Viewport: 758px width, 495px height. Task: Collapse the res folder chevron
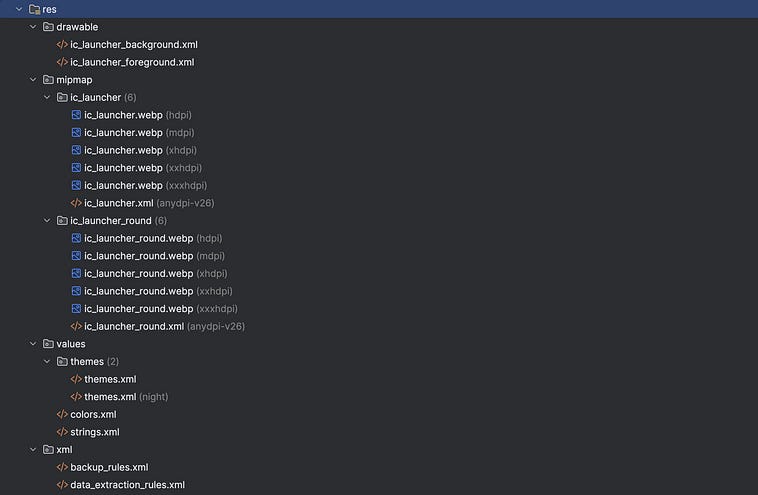tap(19, 9)
